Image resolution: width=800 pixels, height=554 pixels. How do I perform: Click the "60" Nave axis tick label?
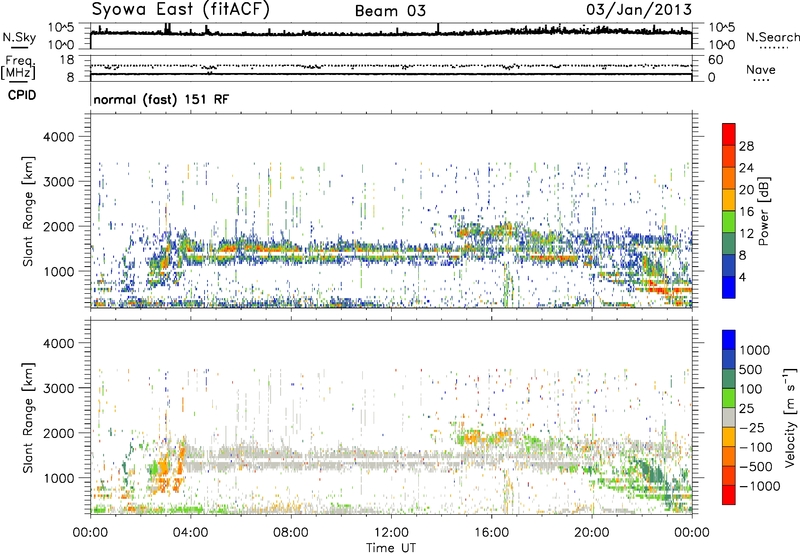tap(715, 60)
